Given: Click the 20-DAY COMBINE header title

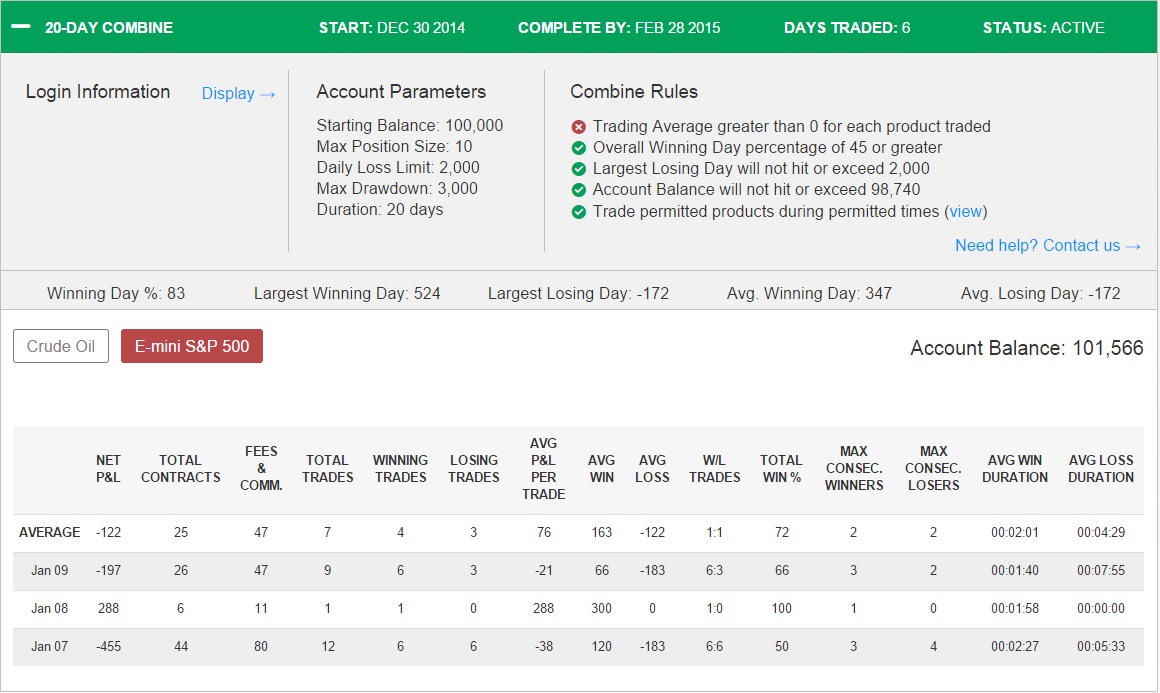Looking at the screenshot, I should point(109,27).
